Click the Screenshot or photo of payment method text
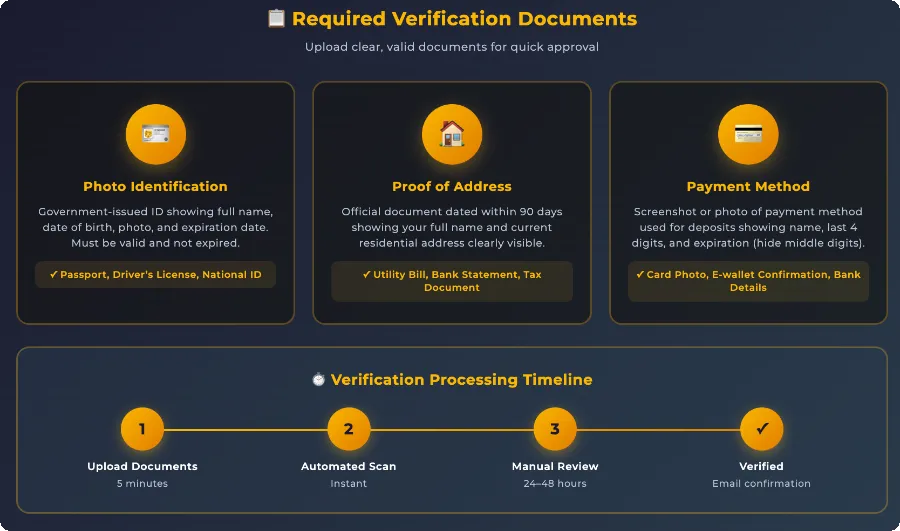 (748, 227)
